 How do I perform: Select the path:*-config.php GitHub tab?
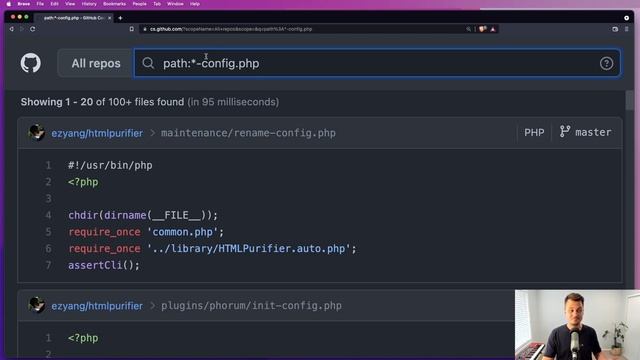73,18
